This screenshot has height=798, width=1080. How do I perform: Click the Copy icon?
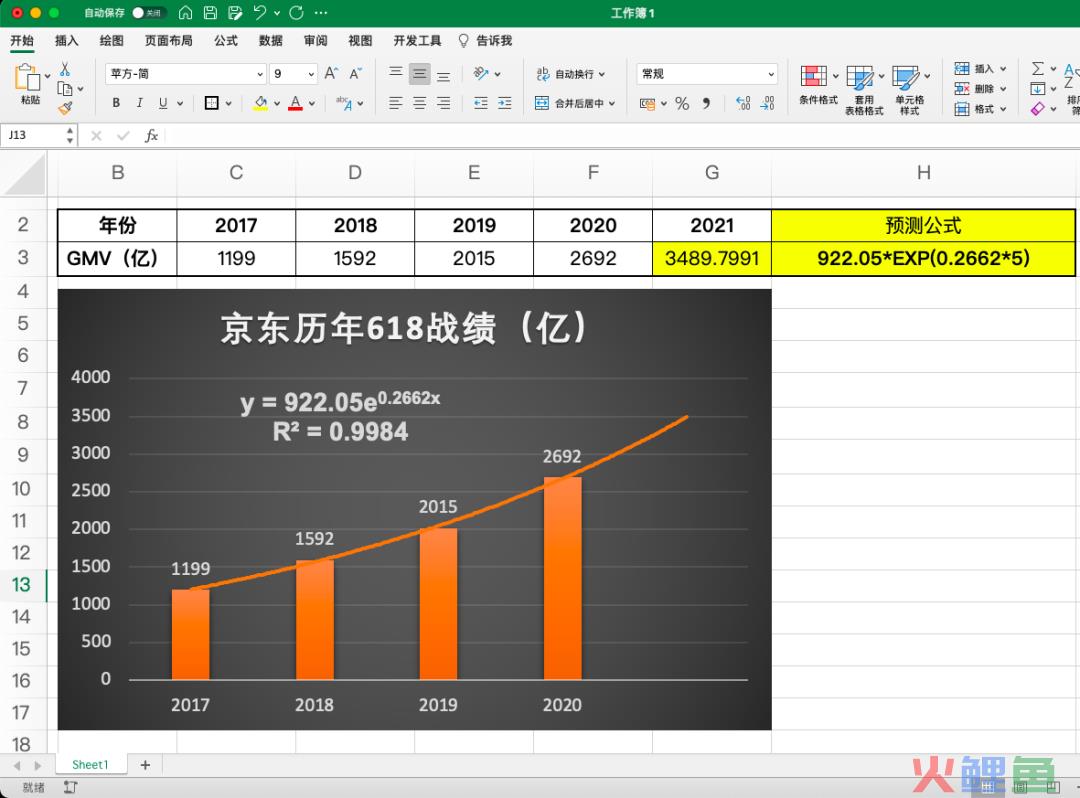tap(65, 89)
